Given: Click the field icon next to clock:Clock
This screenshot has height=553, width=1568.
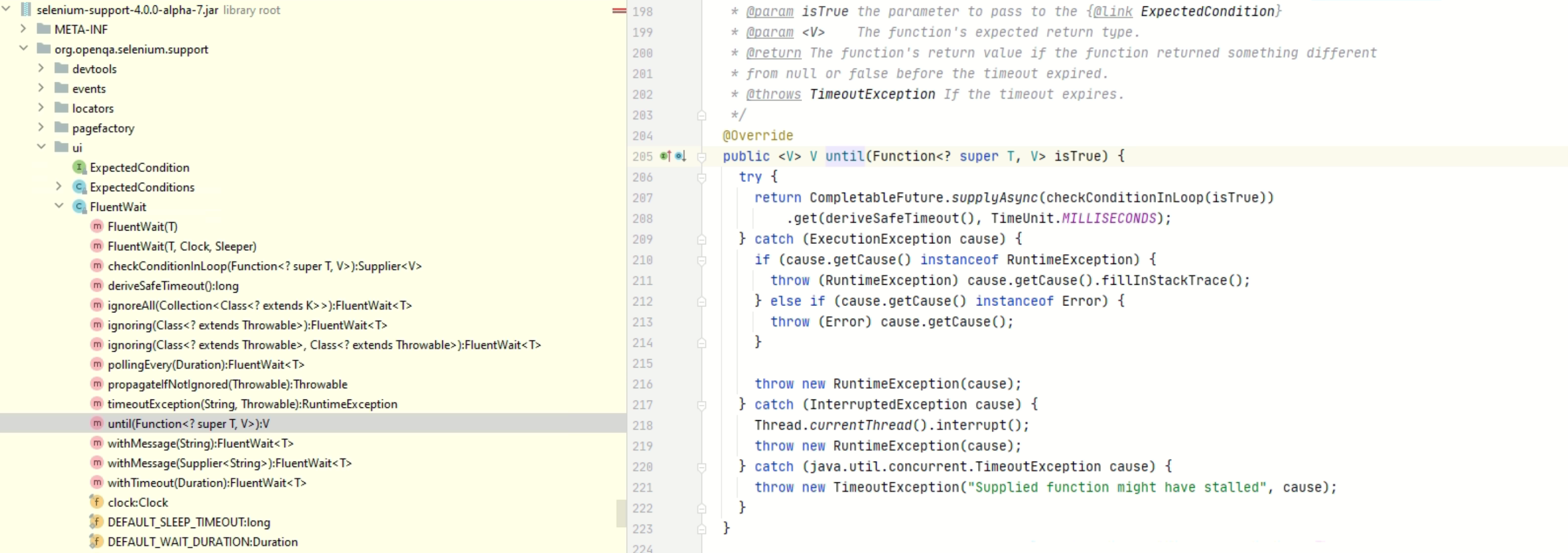Looking at the screenshot, I should (x=97, y=502).
